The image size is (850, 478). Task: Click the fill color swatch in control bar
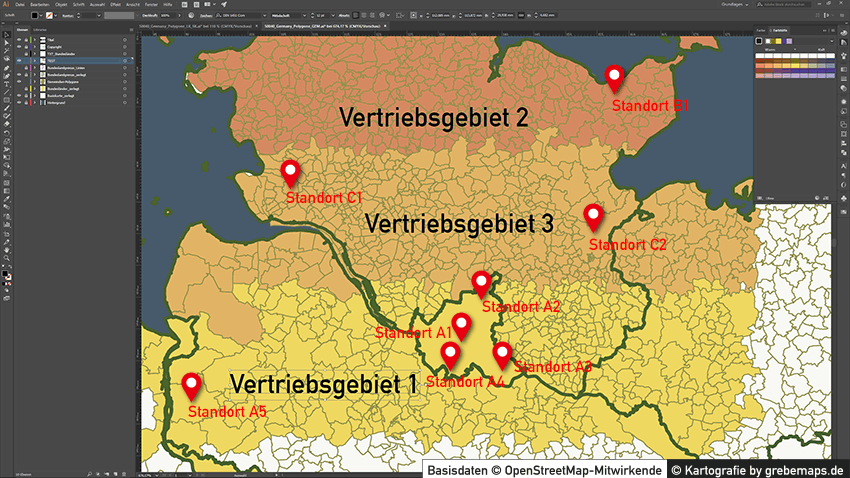35,17
